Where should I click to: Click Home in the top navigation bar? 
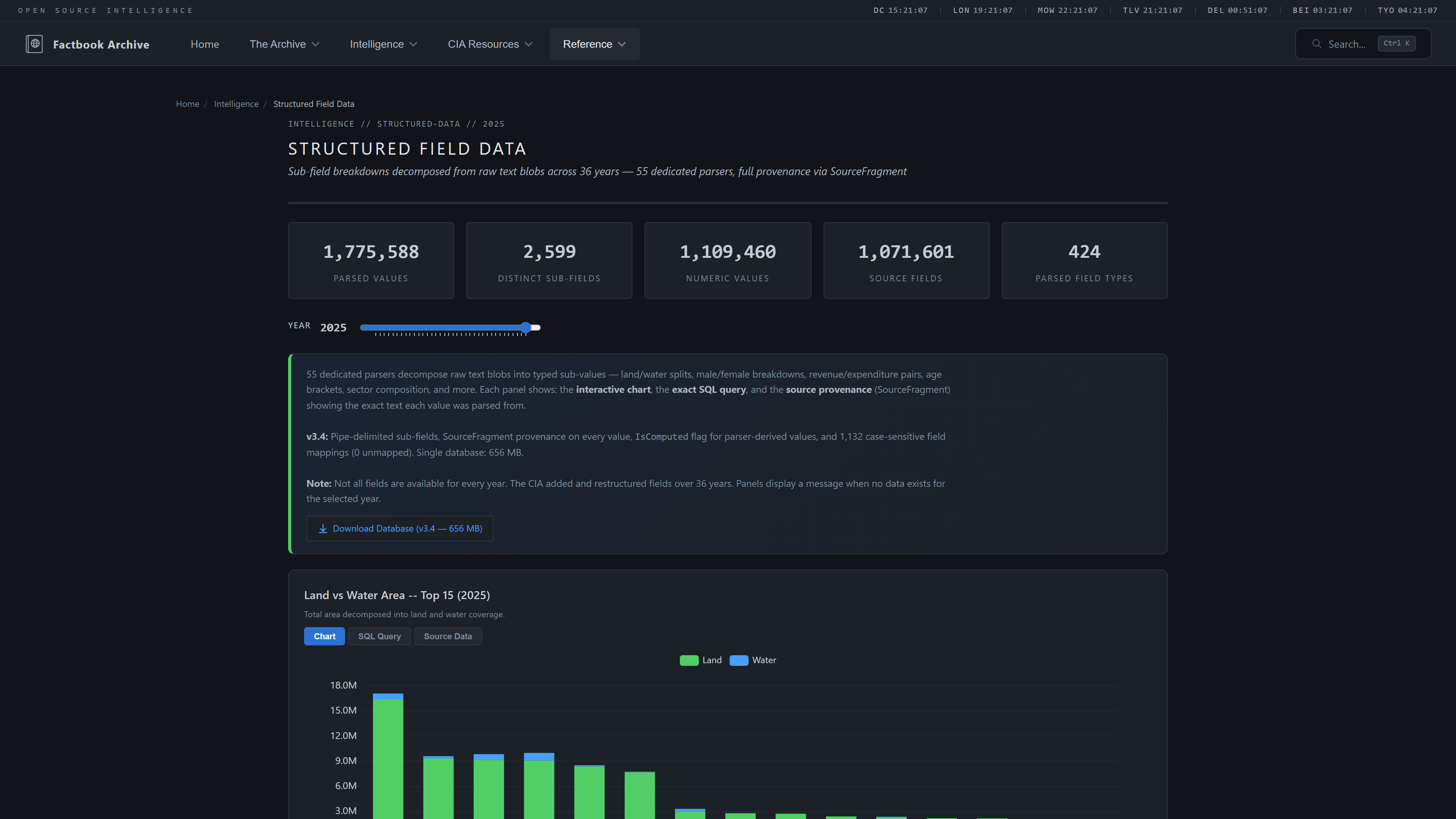(x=205, y=44)
